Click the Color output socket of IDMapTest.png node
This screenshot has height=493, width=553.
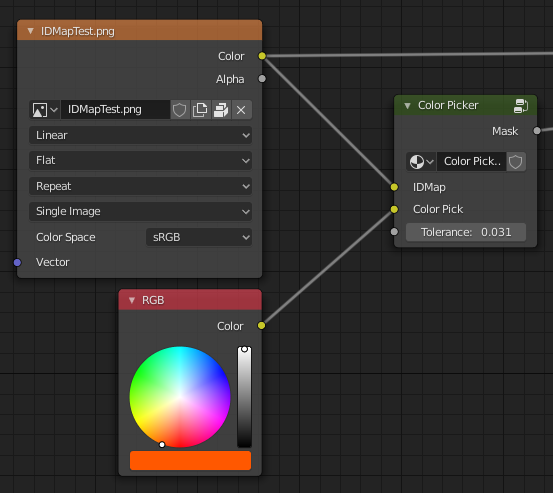(262, 56)
